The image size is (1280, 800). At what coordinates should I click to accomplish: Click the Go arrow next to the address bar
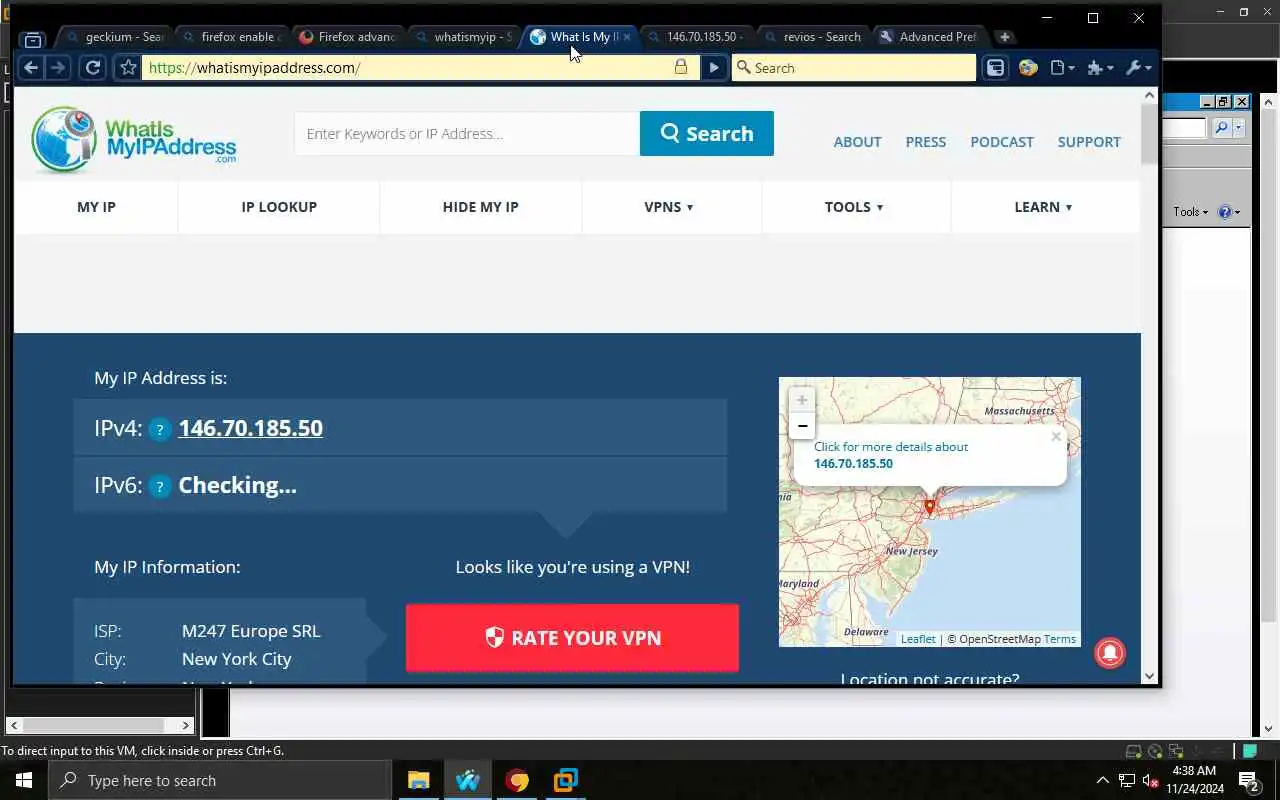[713, 67]
